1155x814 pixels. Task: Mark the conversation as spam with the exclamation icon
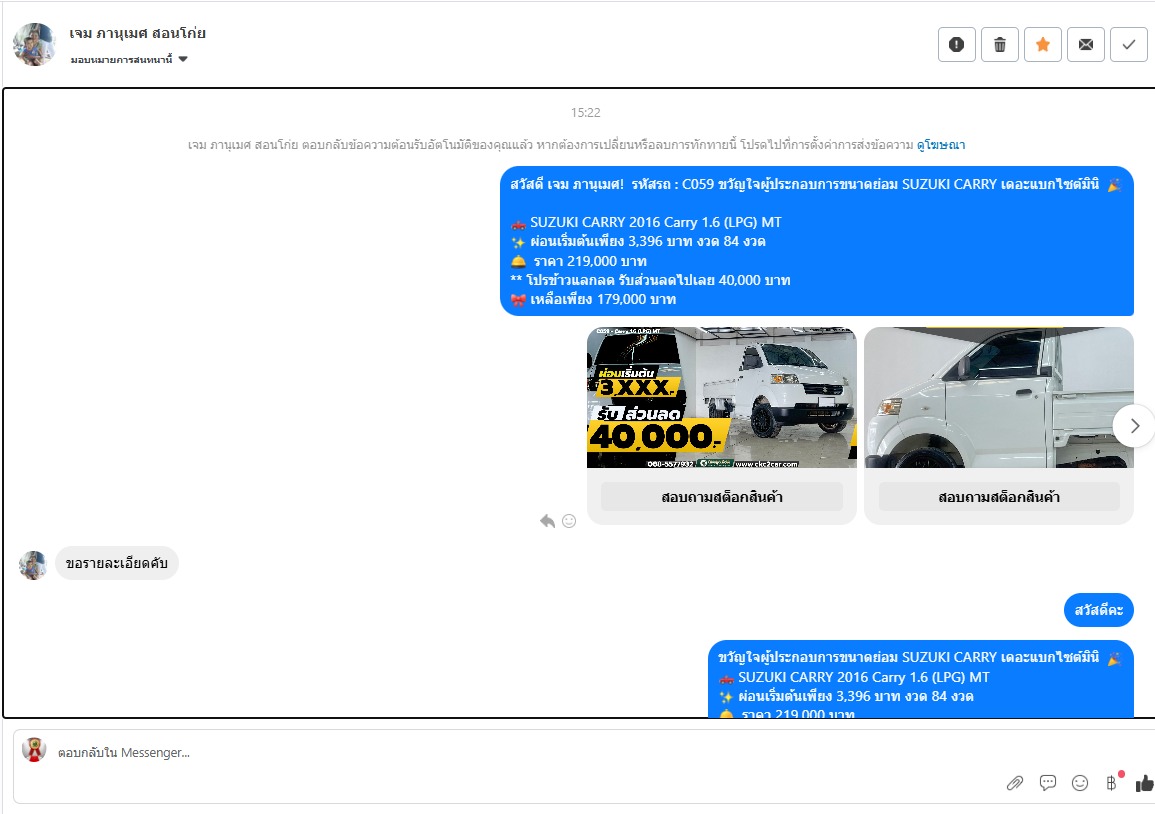pos(956,44)
